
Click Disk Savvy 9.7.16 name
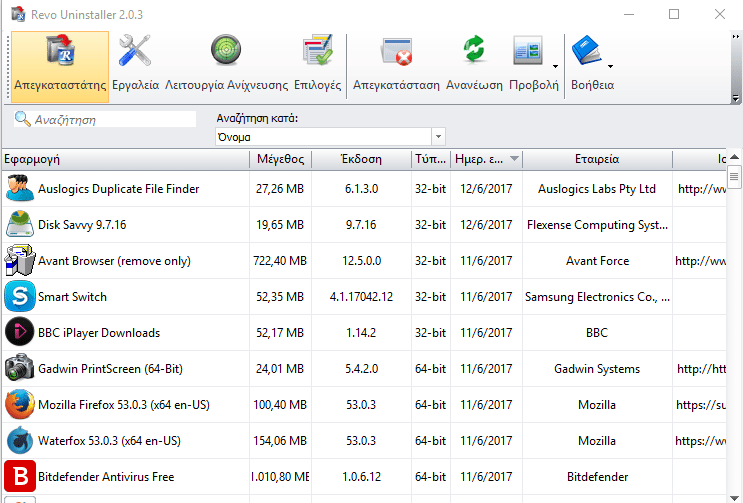(x=82, y=225)
